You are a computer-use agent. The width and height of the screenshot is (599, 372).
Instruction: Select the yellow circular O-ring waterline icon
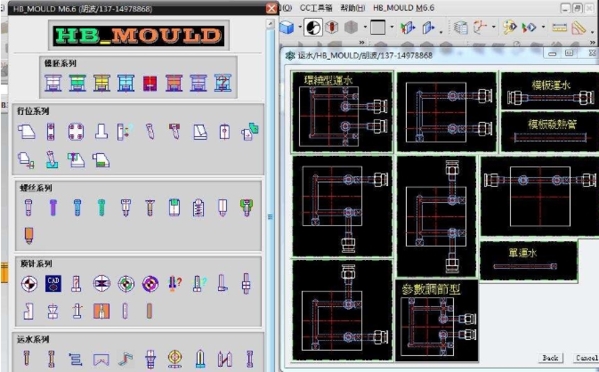click(x=175, y=359)
